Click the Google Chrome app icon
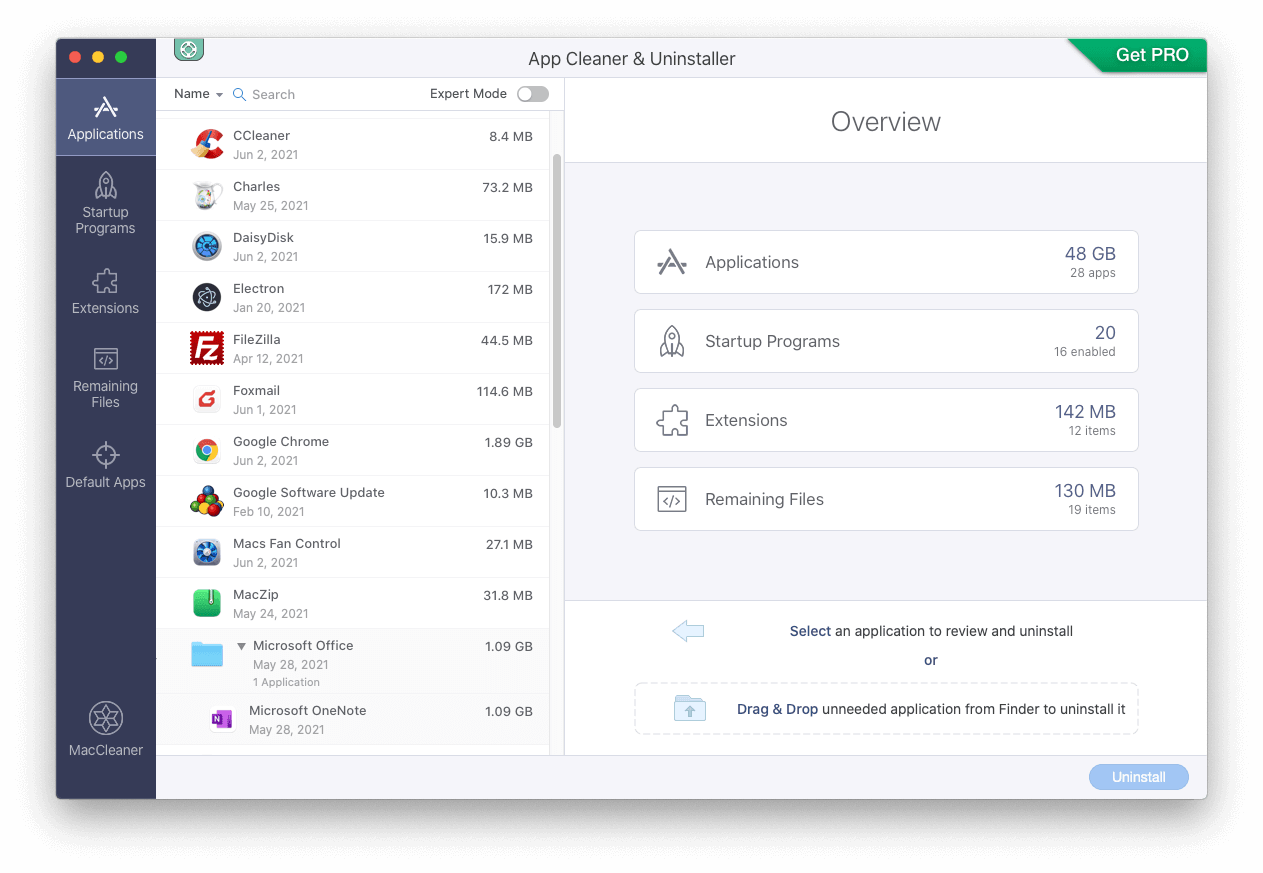1263x873 pixels. (x=207, y=451)
